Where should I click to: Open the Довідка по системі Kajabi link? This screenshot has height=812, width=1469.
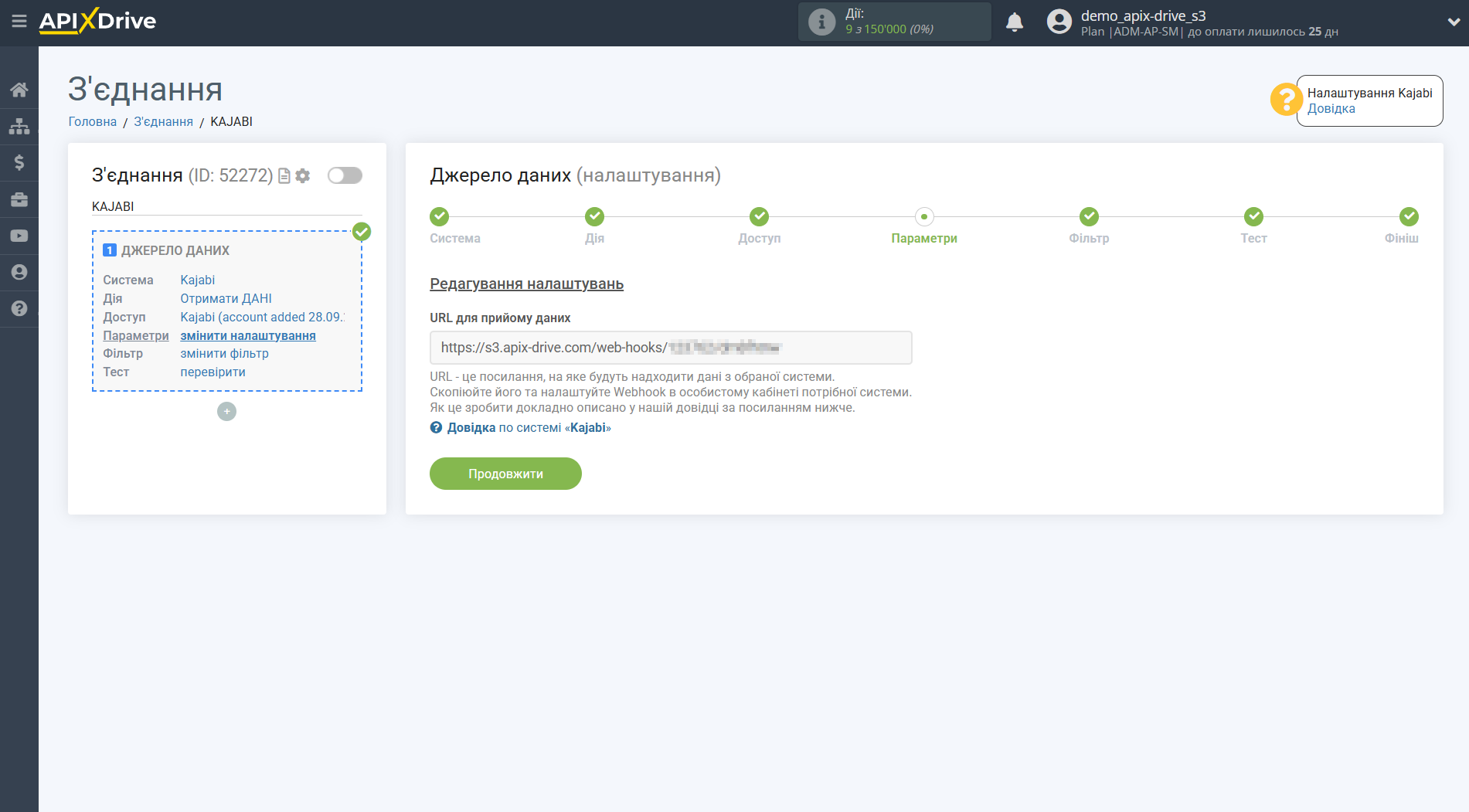pos(528,428)
